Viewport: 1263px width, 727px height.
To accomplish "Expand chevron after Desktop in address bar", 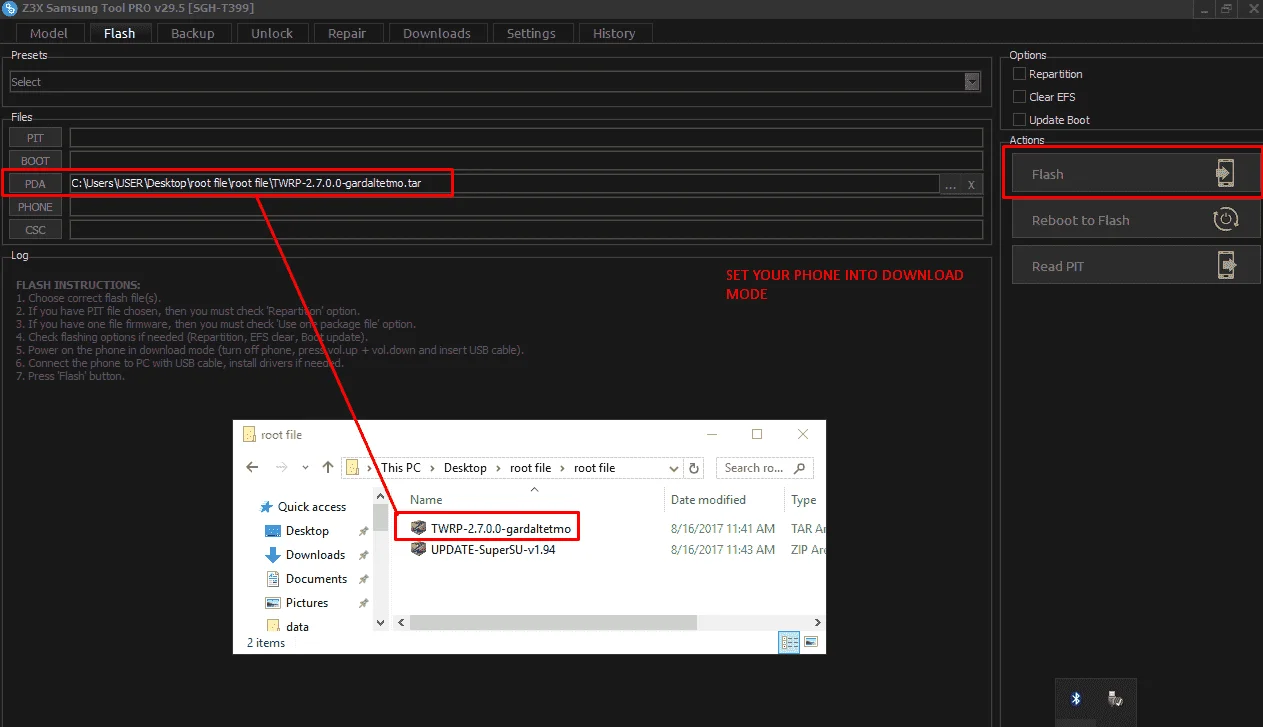I will pyautogui.click(x=499, y=468).
